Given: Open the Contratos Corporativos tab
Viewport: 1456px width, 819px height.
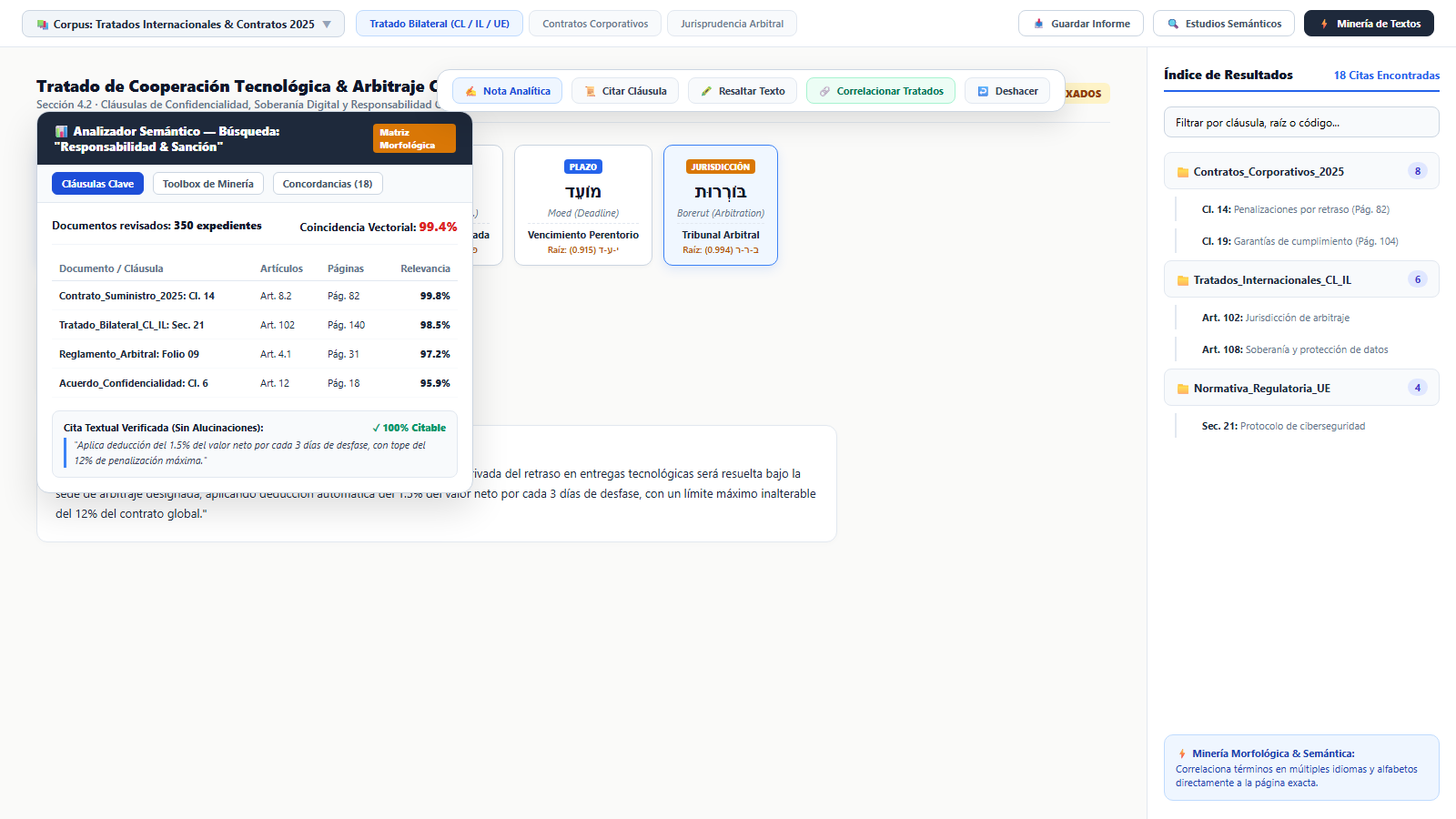Looking at the screenshot, I should tap(595, 24).
